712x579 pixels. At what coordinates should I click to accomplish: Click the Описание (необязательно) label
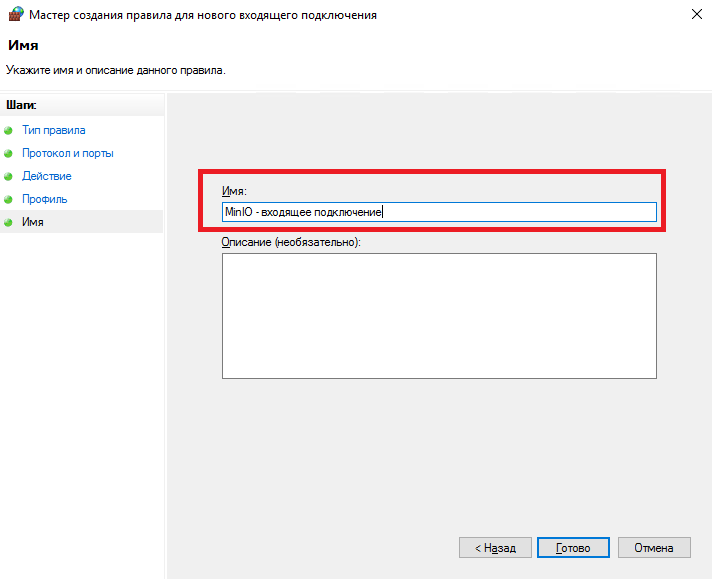coord(290,242)
